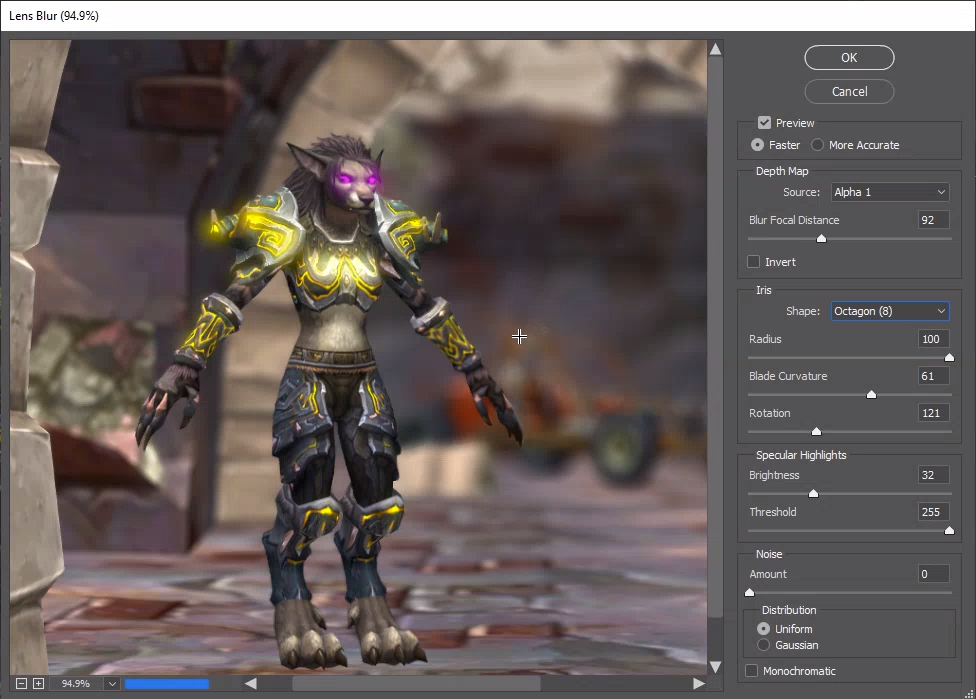Click the Threshold slider handle
The image size is (976, 699).
(949, 531)
